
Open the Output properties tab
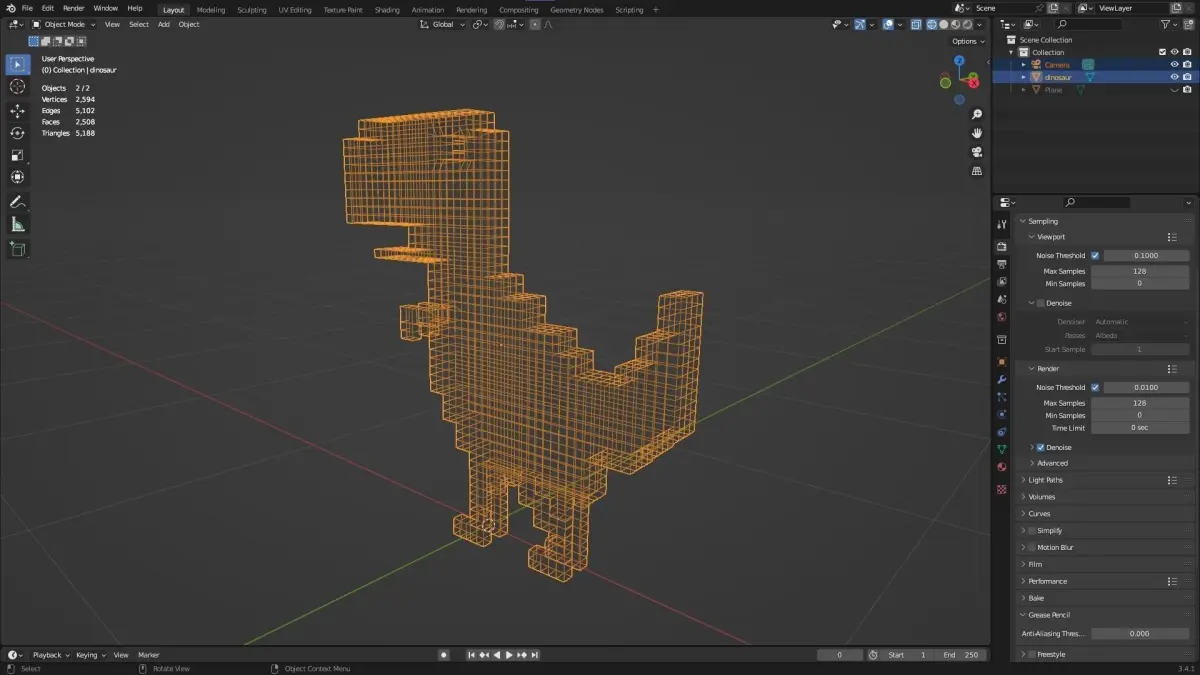(x=1001, y=264)
